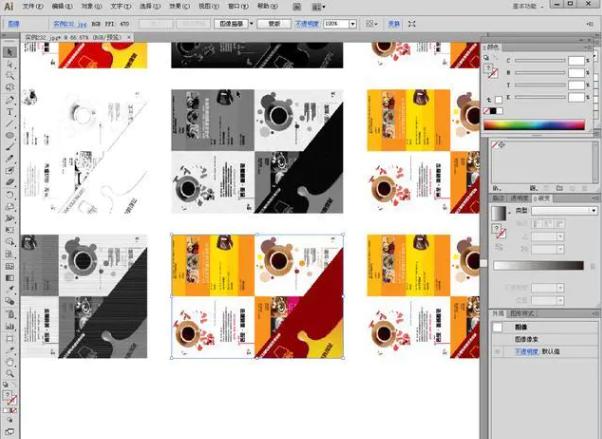
Task: Open the 图像描摹 preset dropdown arrow
Action: tap(251, 23)
